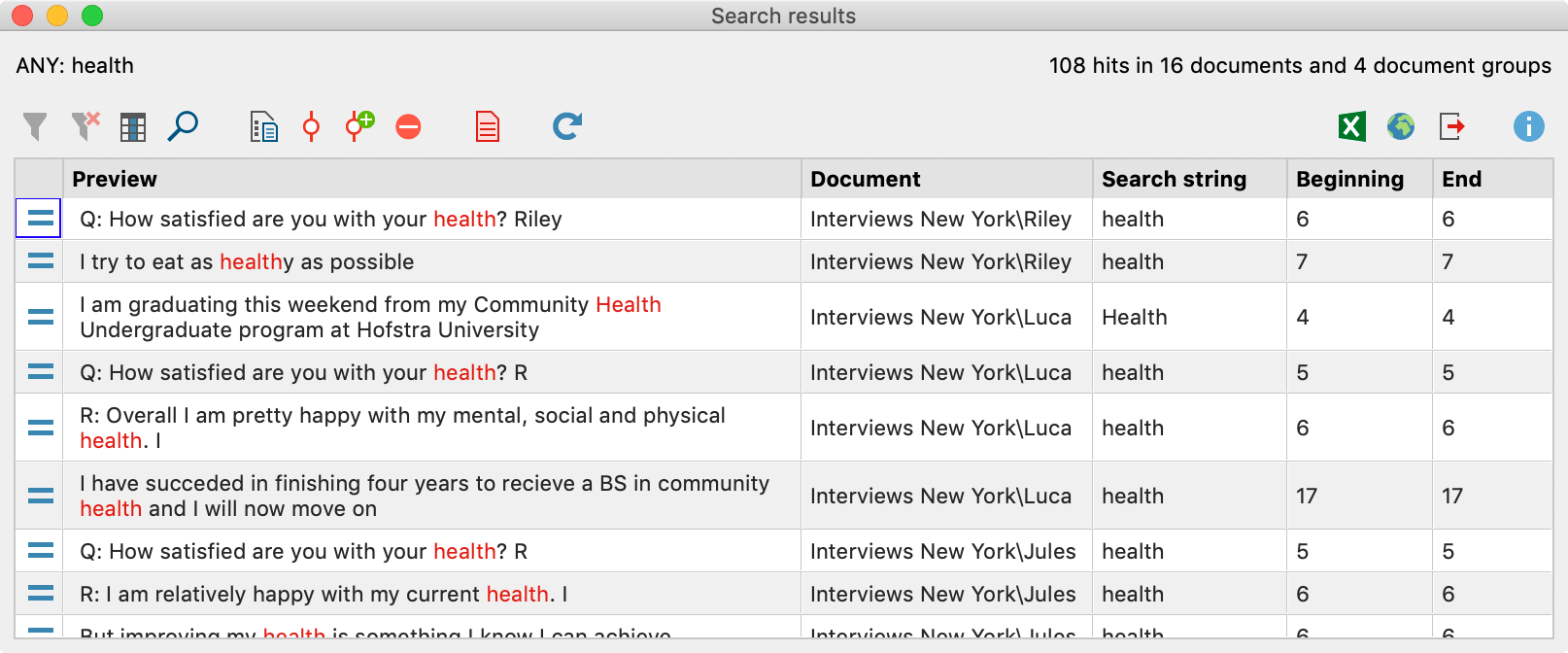Click the red document page icon
The width and height of the screenshot is (1568, 653).
(x=487, y=127)
